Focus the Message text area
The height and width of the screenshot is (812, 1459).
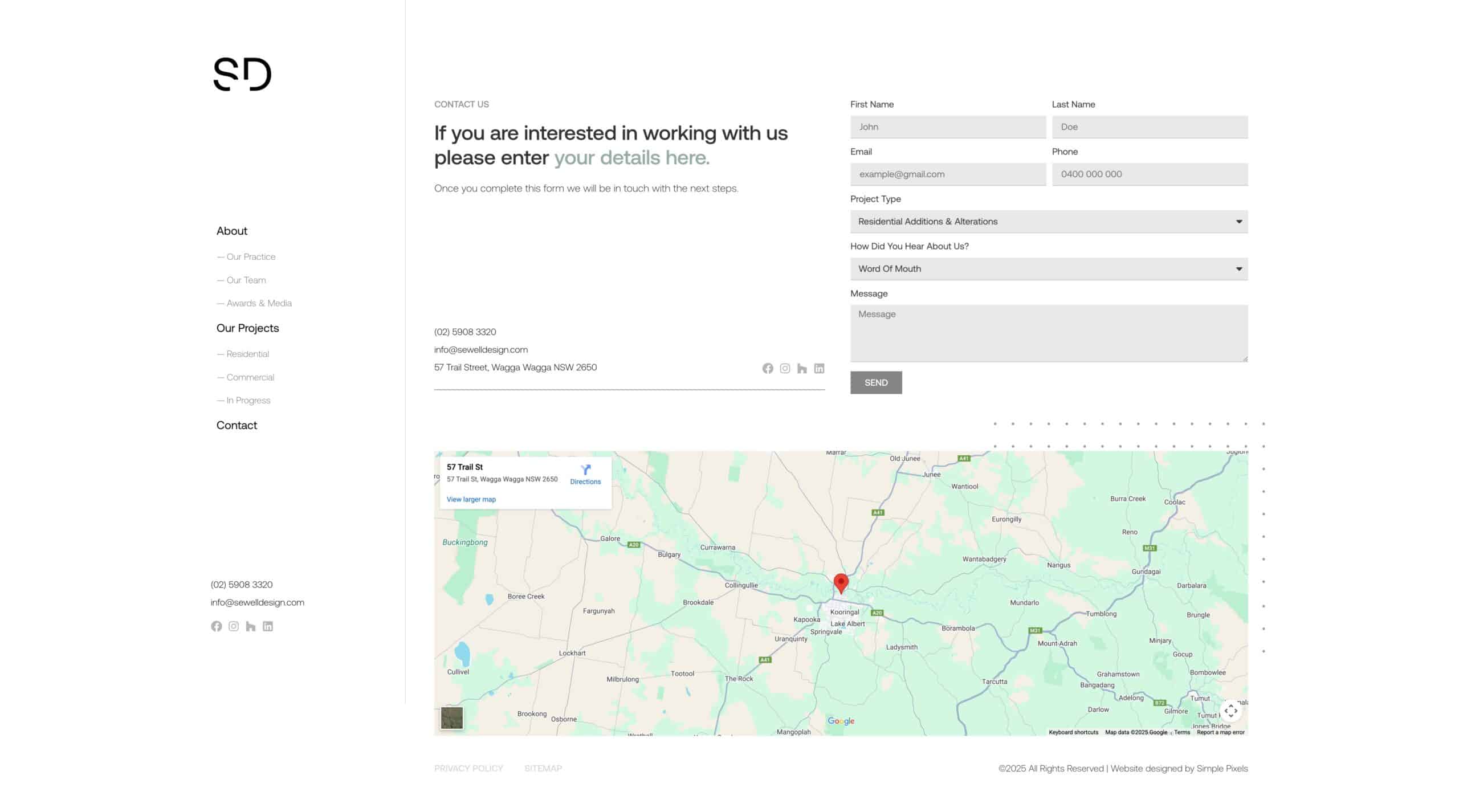(x=1049, y=333)
